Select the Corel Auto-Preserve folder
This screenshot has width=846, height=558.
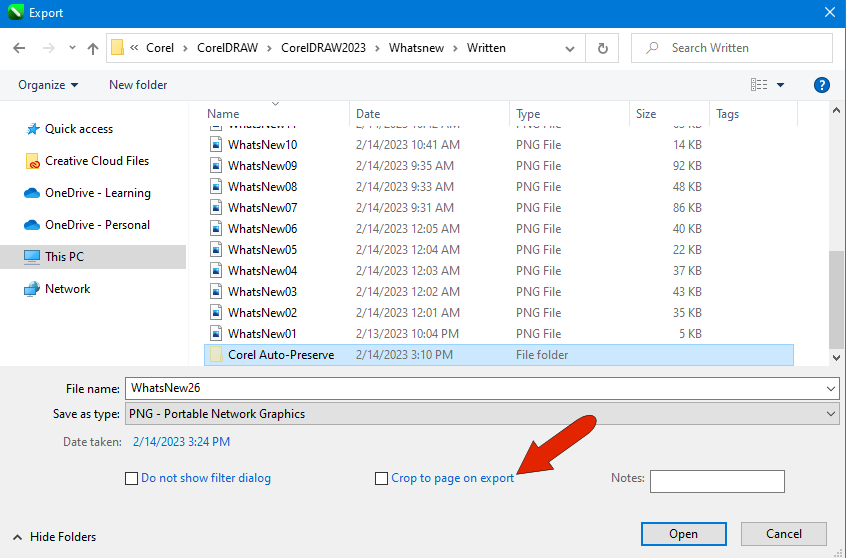(281, 355)
